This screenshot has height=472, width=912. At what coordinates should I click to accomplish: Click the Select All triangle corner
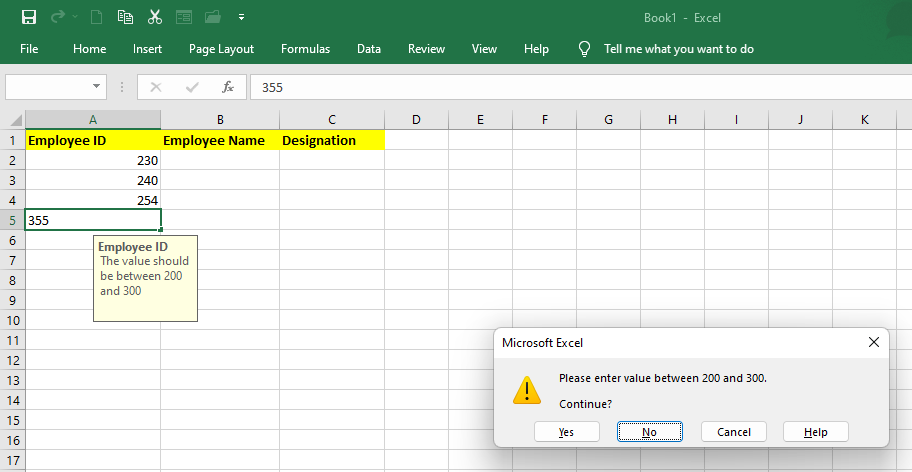15,120
